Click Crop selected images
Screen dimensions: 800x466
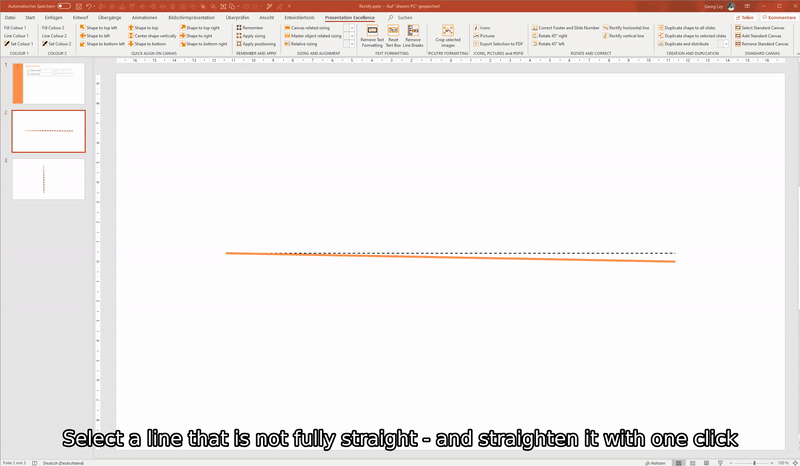447,36
